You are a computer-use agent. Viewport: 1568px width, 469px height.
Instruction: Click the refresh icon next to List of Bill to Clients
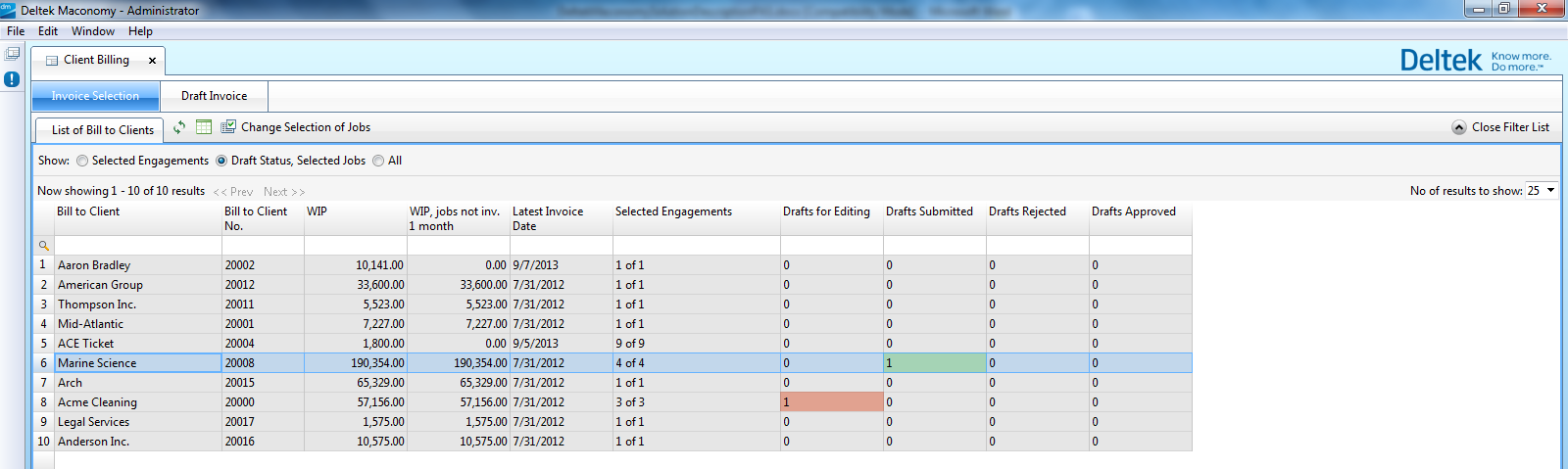[x=179, y=127]
